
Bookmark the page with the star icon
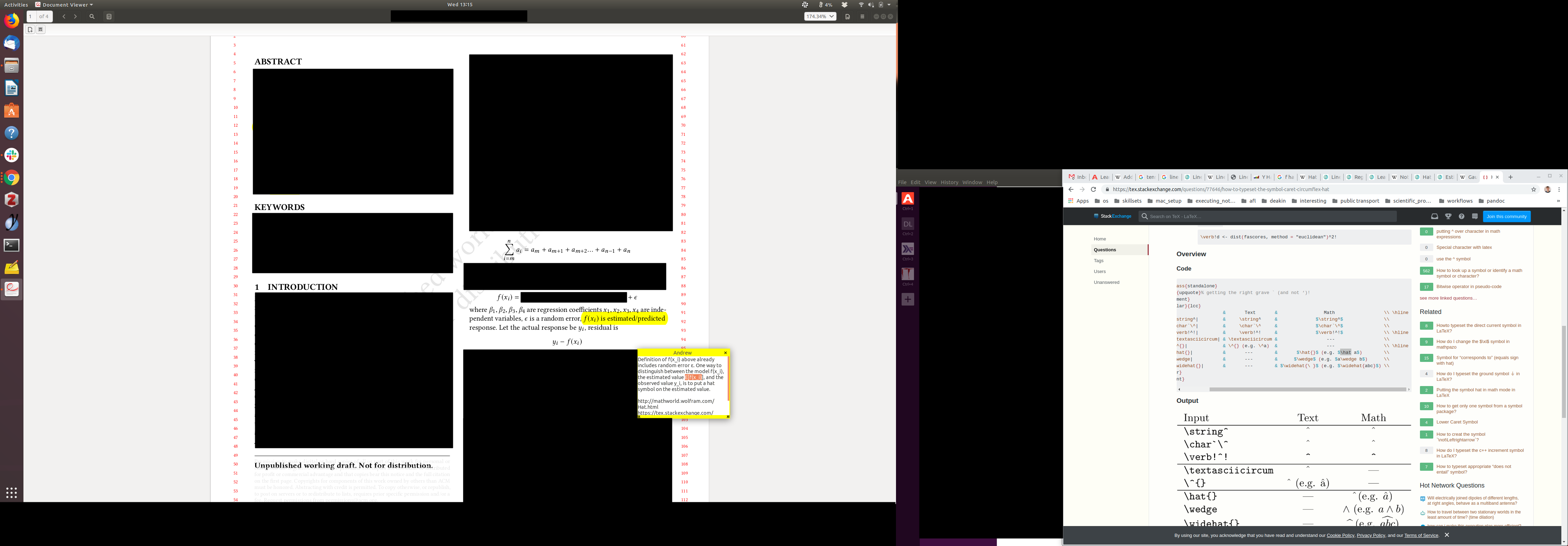click(x=1534, y=189)
